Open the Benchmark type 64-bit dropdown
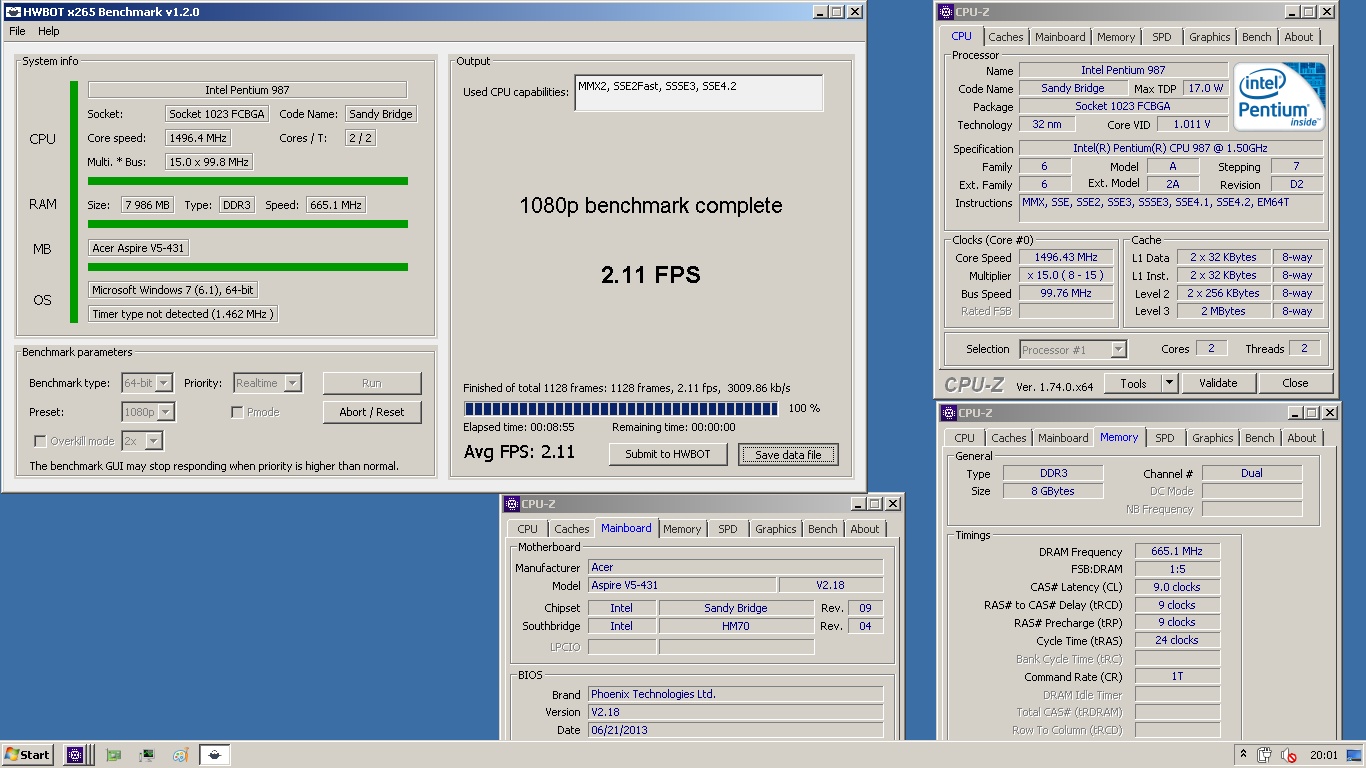 [x=147, y=383]
